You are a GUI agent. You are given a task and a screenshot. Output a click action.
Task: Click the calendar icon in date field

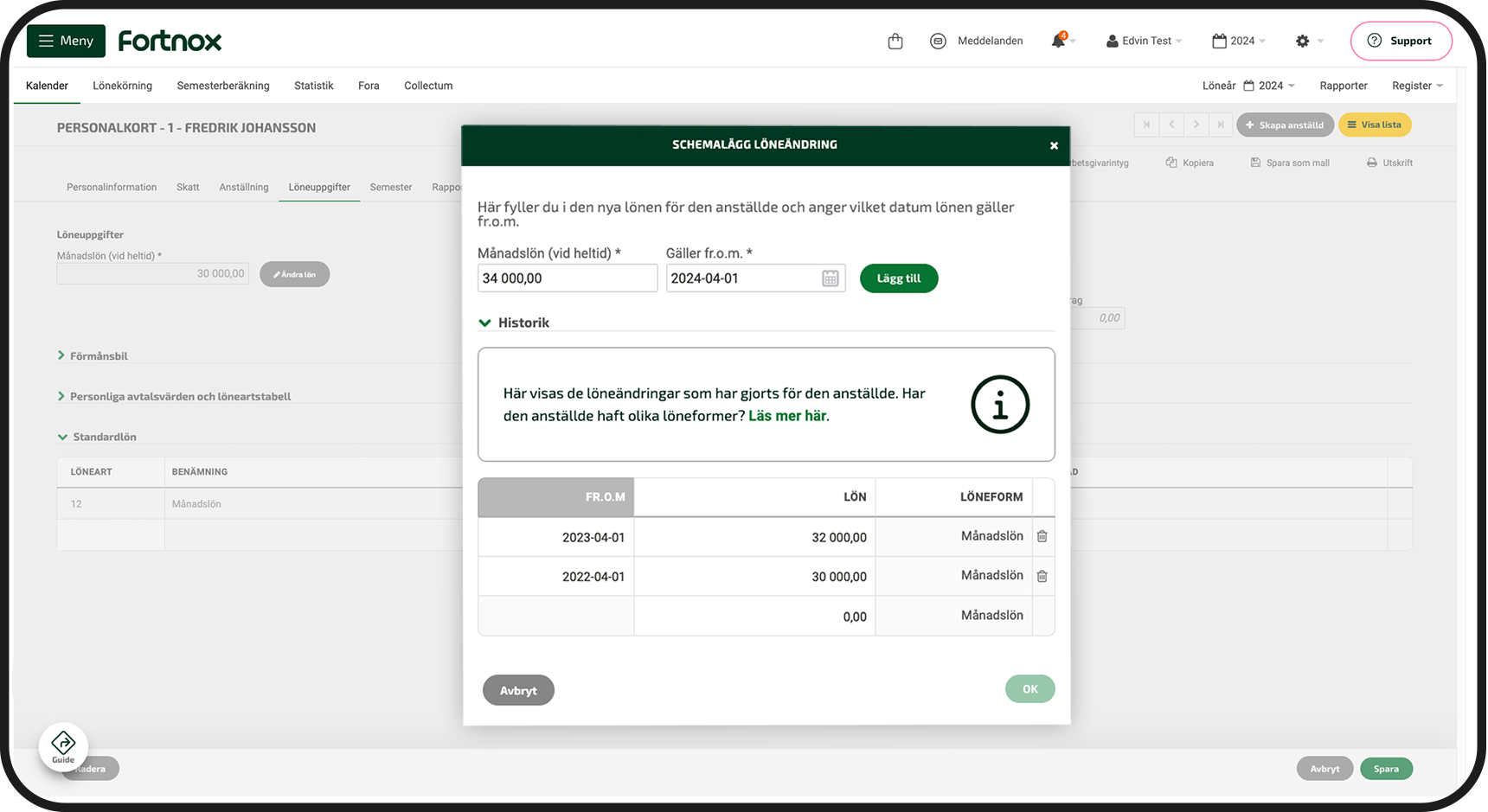pos(830,278)
